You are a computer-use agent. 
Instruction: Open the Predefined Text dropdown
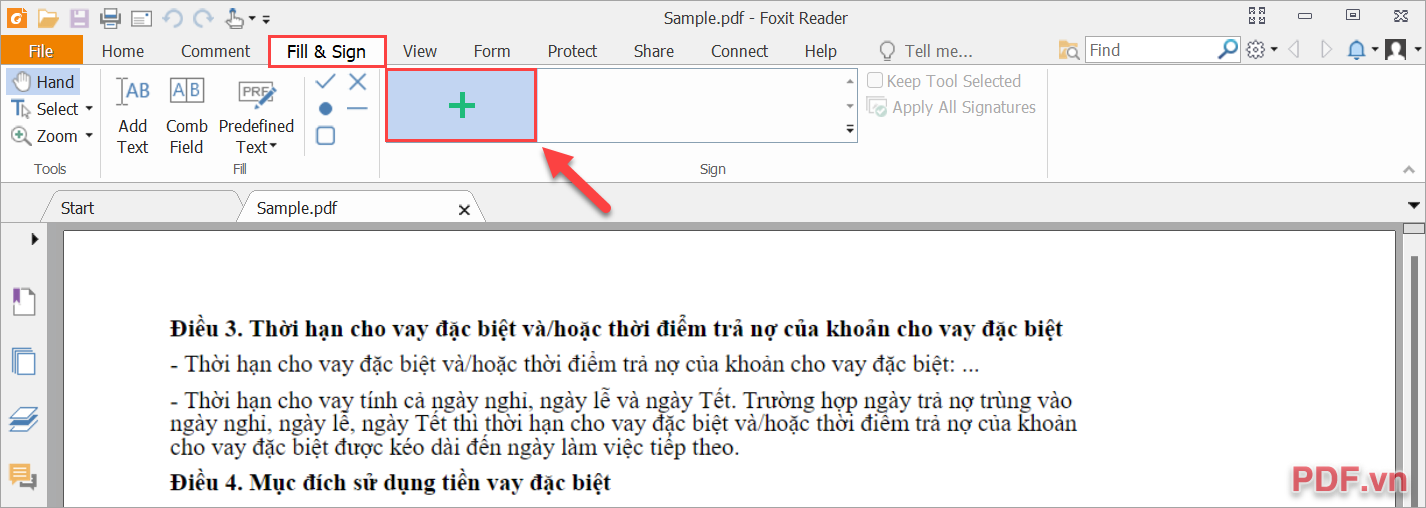[257, 116]
